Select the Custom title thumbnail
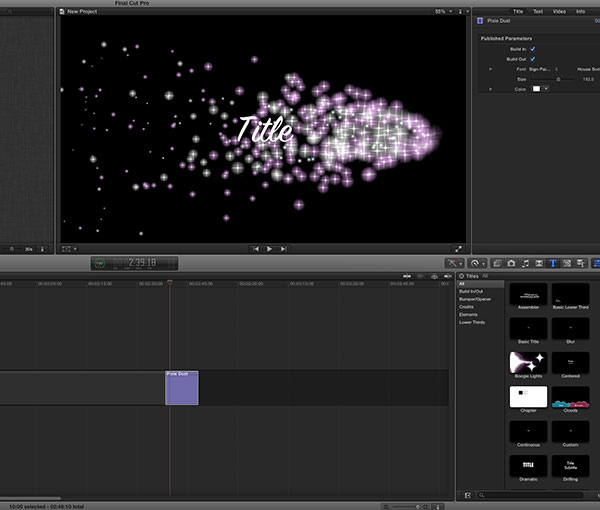The height and width of the screenshot is (510, 600). click(x=570, y=434)
